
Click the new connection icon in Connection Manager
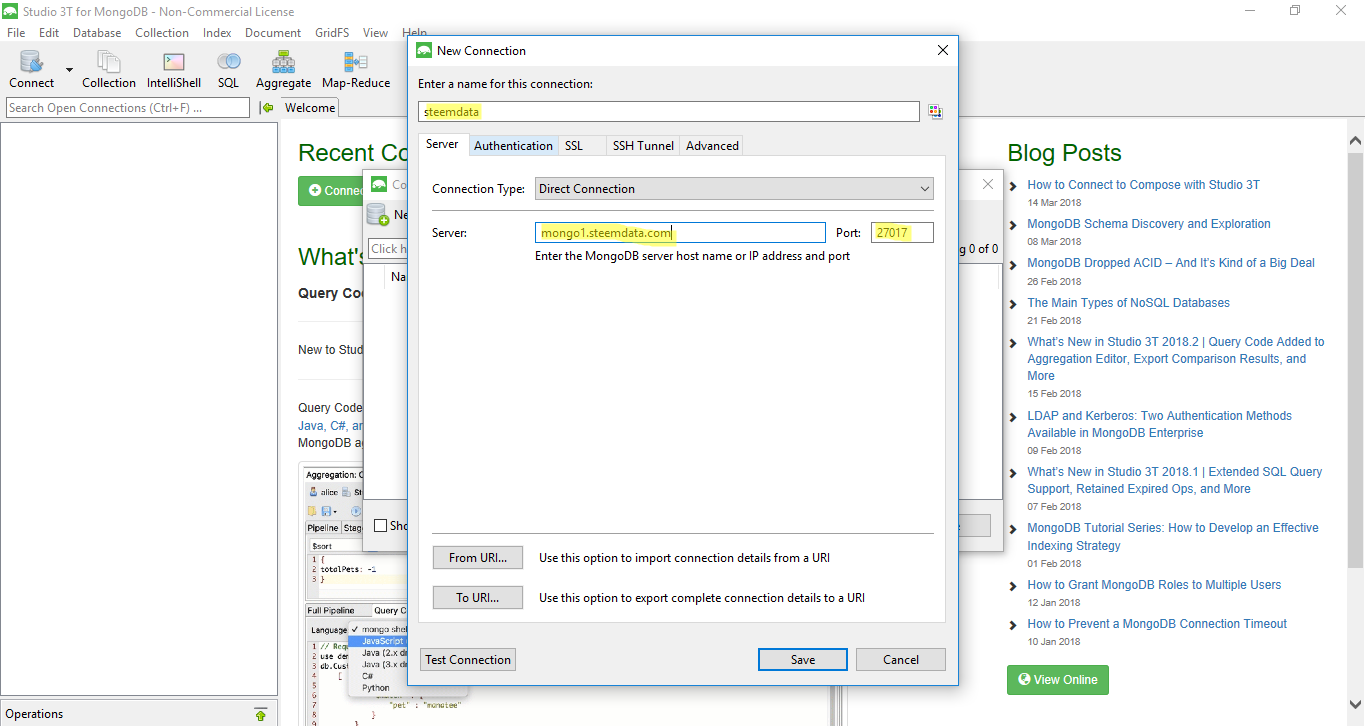(x=378, y=214)
